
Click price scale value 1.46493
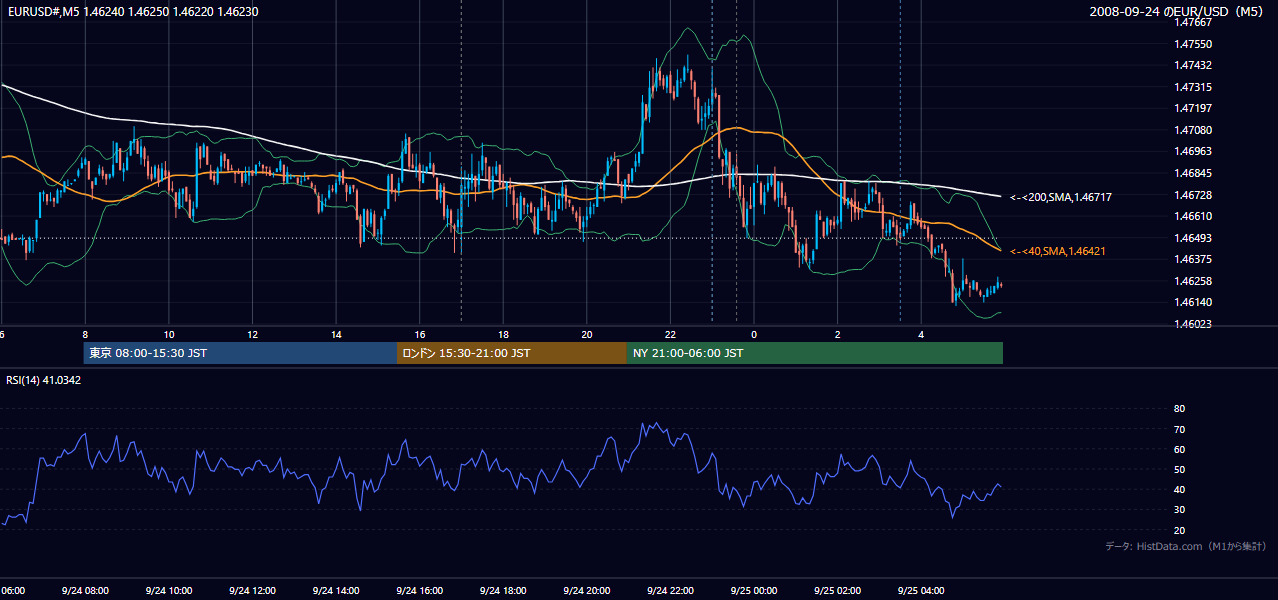(1192, 237)
